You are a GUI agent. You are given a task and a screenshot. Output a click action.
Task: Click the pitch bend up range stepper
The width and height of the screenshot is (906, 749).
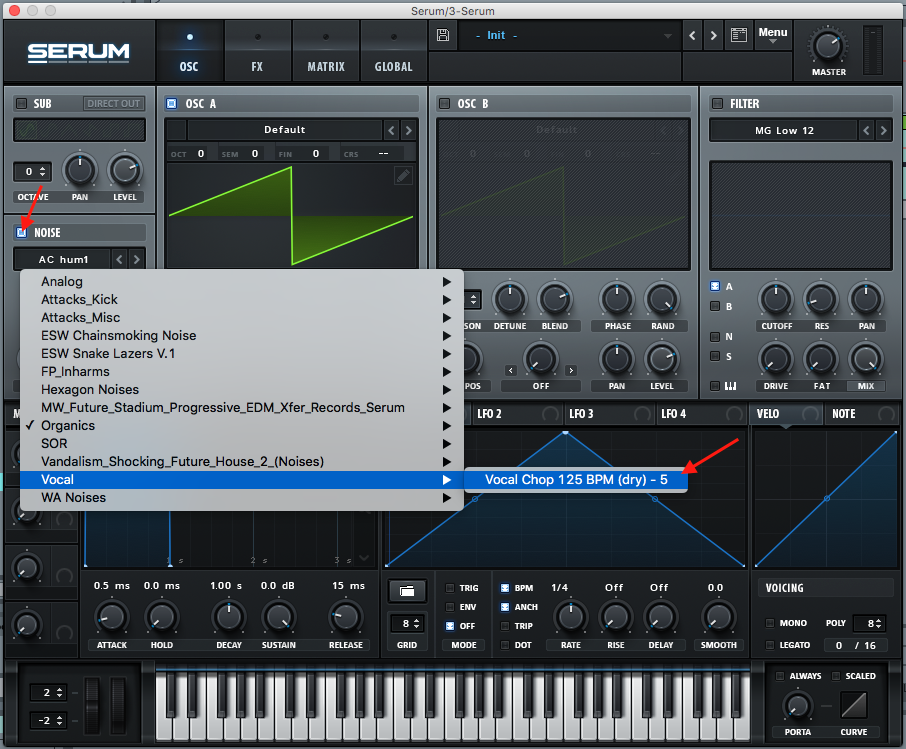coord(47,692)
